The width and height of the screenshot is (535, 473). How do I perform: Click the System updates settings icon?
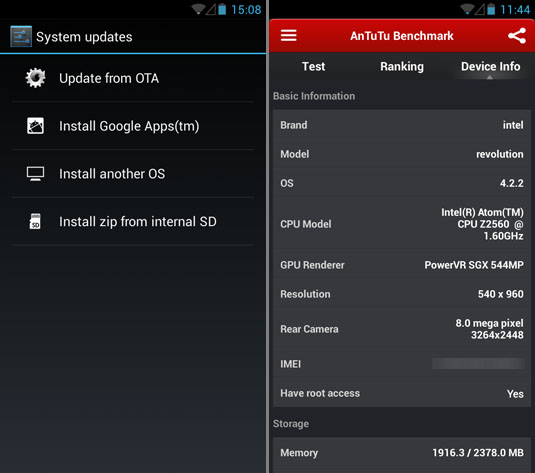point(21,36)
